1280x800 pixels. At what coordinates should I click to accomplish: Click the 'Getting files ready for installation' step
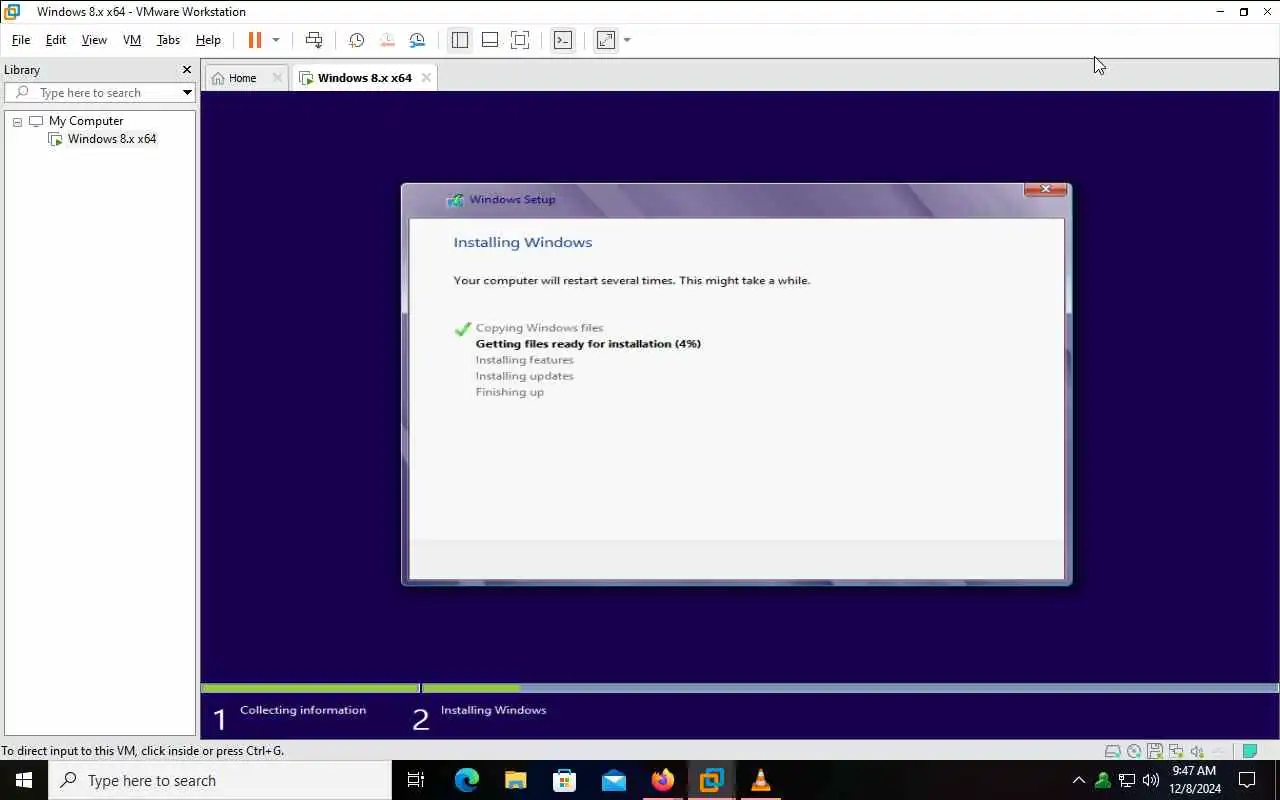click(588, 344)
